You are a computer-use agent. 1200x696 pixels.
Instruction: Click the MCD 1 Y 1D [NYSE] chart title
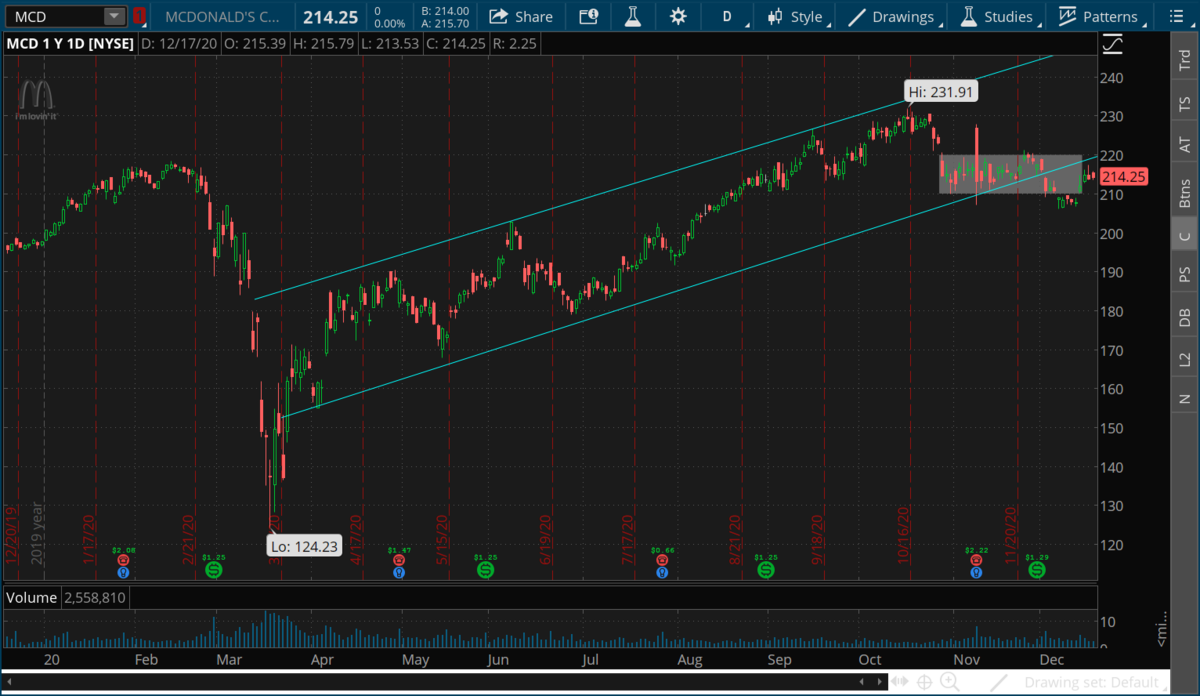[x=69, y=44]
